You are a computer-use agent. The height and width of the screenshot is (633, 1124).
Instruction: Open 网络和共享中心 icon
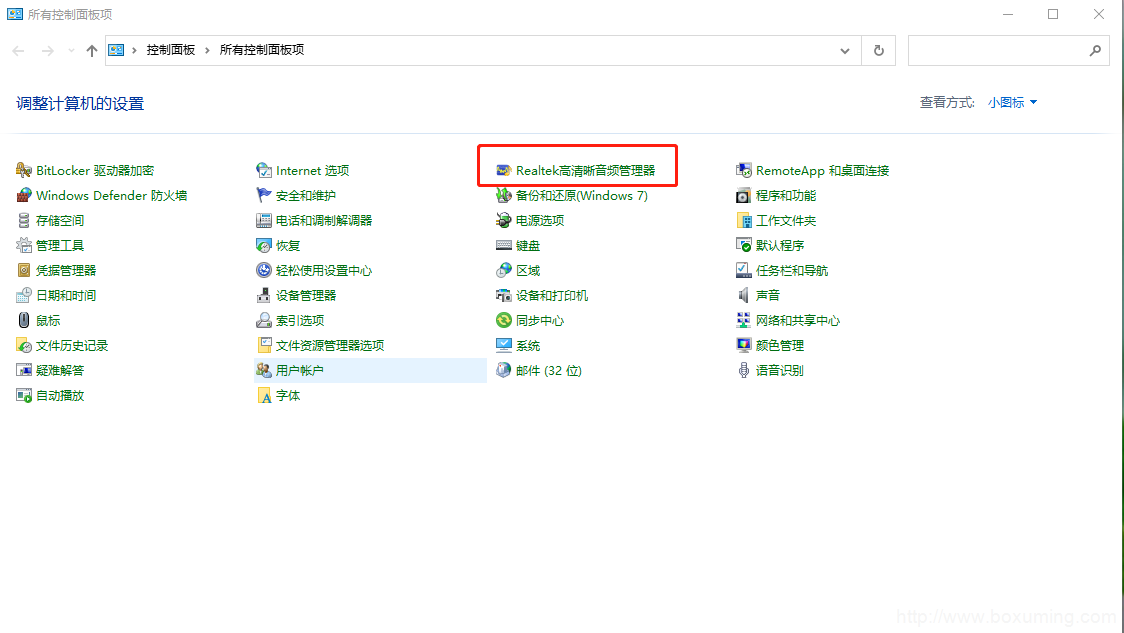(744, 320)
